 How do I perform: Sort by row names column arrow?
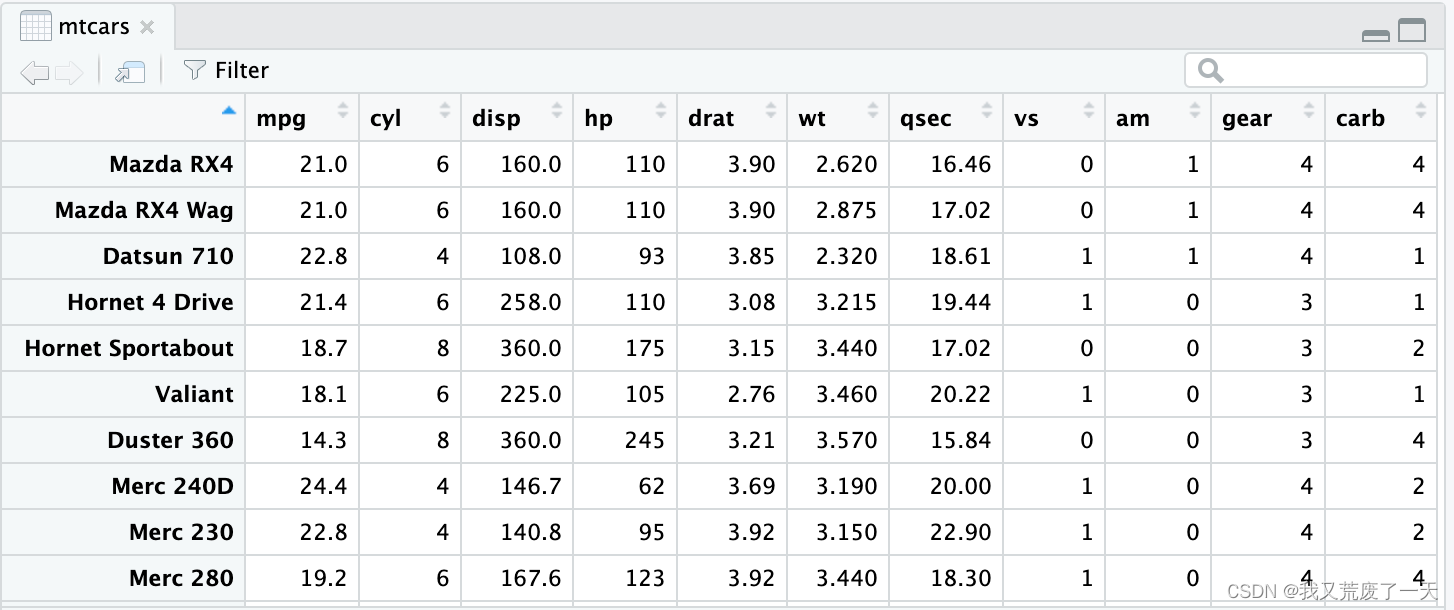coord(229,111)
